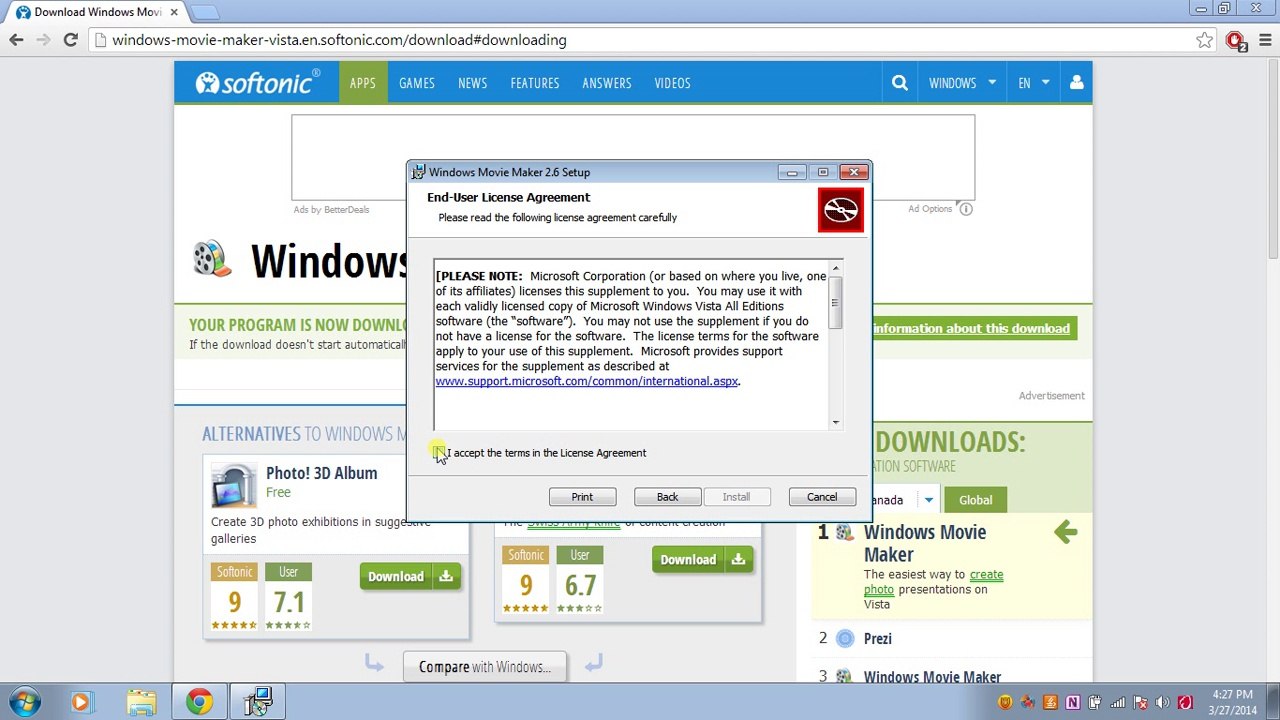Open the Photo! 3D Album title link
Image resolution: width=1280 pixels, height=720 pixels.
coord(321,473)
